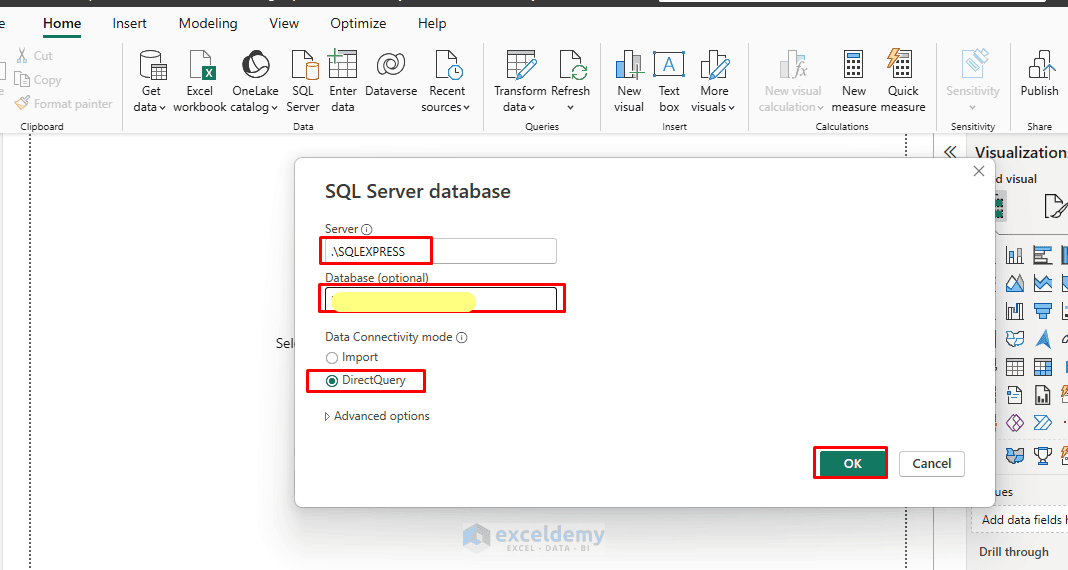Collapse the Visualizations pane with double chevron
Screen dimensions: 1068x570
point(950,152)
